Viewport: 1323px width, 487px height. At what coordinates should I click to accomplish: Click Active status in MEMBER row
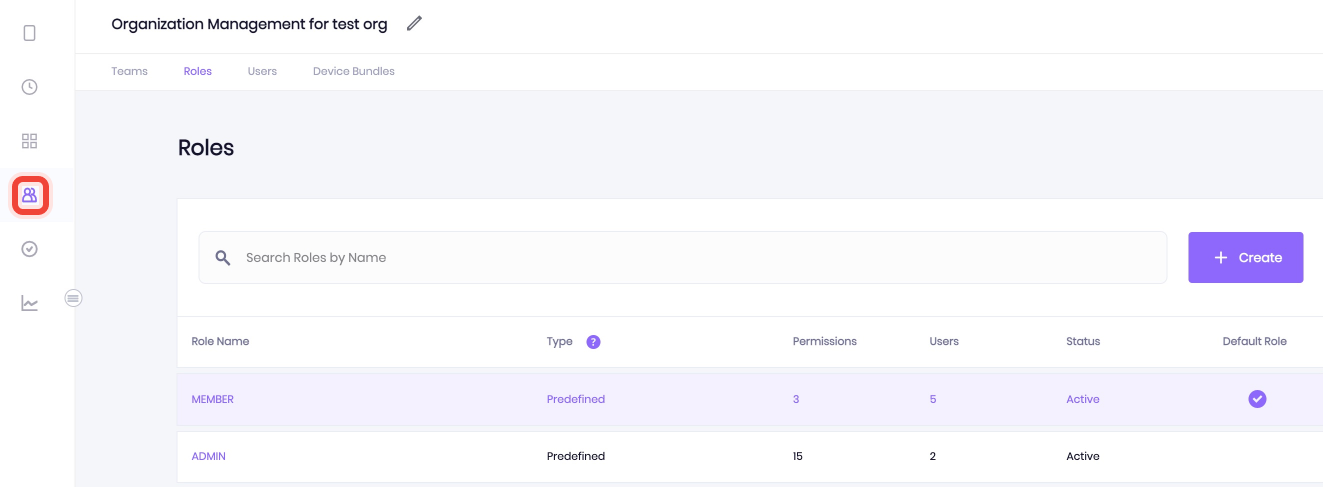[1083, 399]
